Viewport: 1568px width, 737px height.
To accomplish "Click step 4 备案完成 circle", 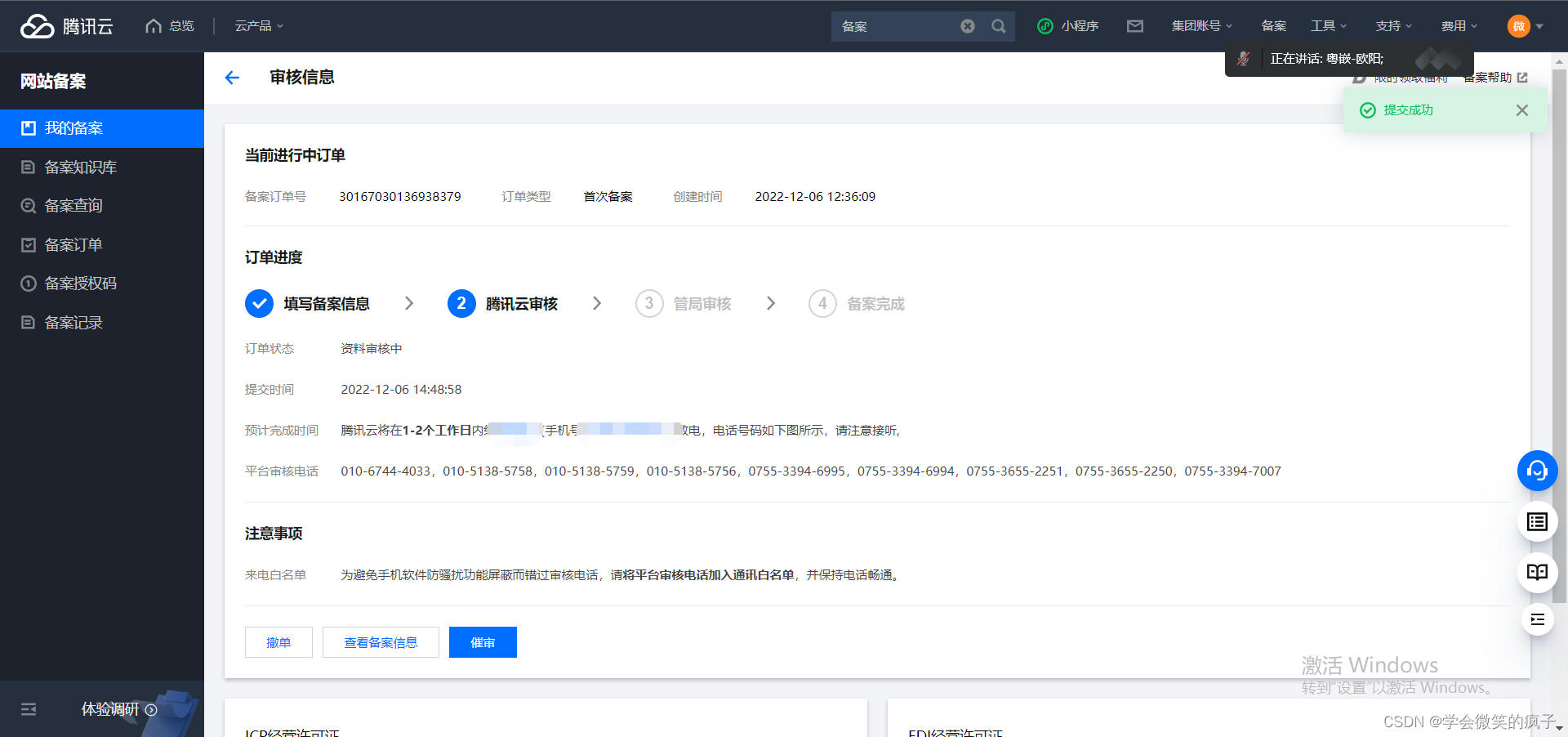I will 822,304.
